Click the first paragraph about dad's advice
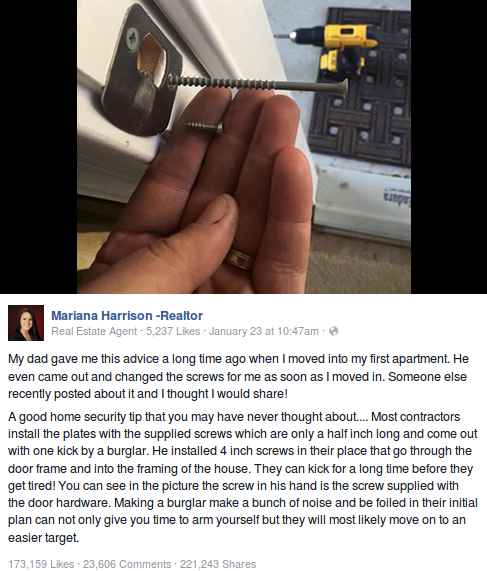The height and width of the screenshot is (571, 487). pos(239,376)
